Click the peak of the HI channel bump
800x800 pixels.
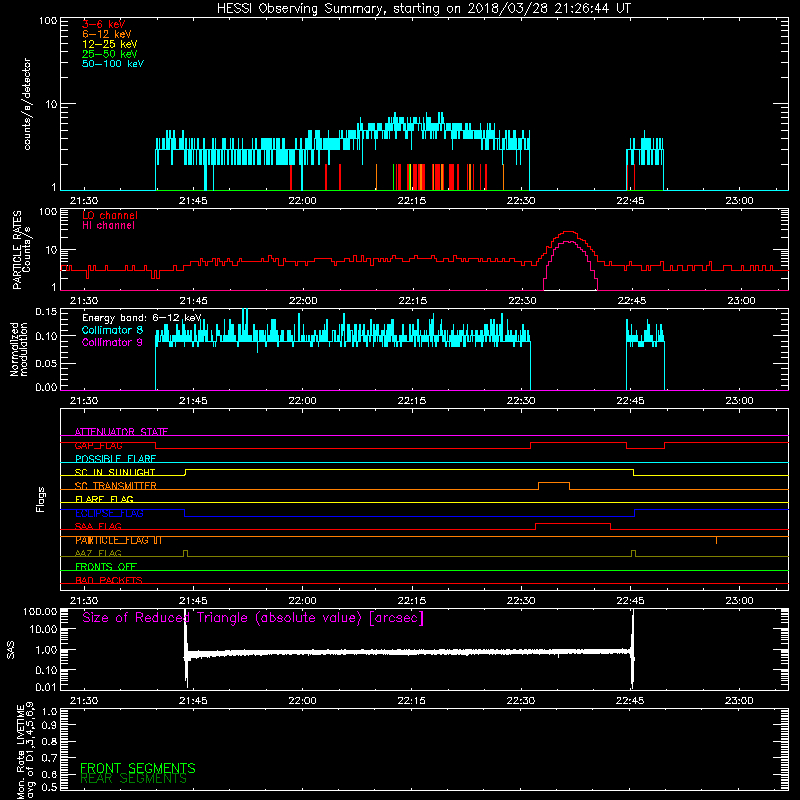569,242
